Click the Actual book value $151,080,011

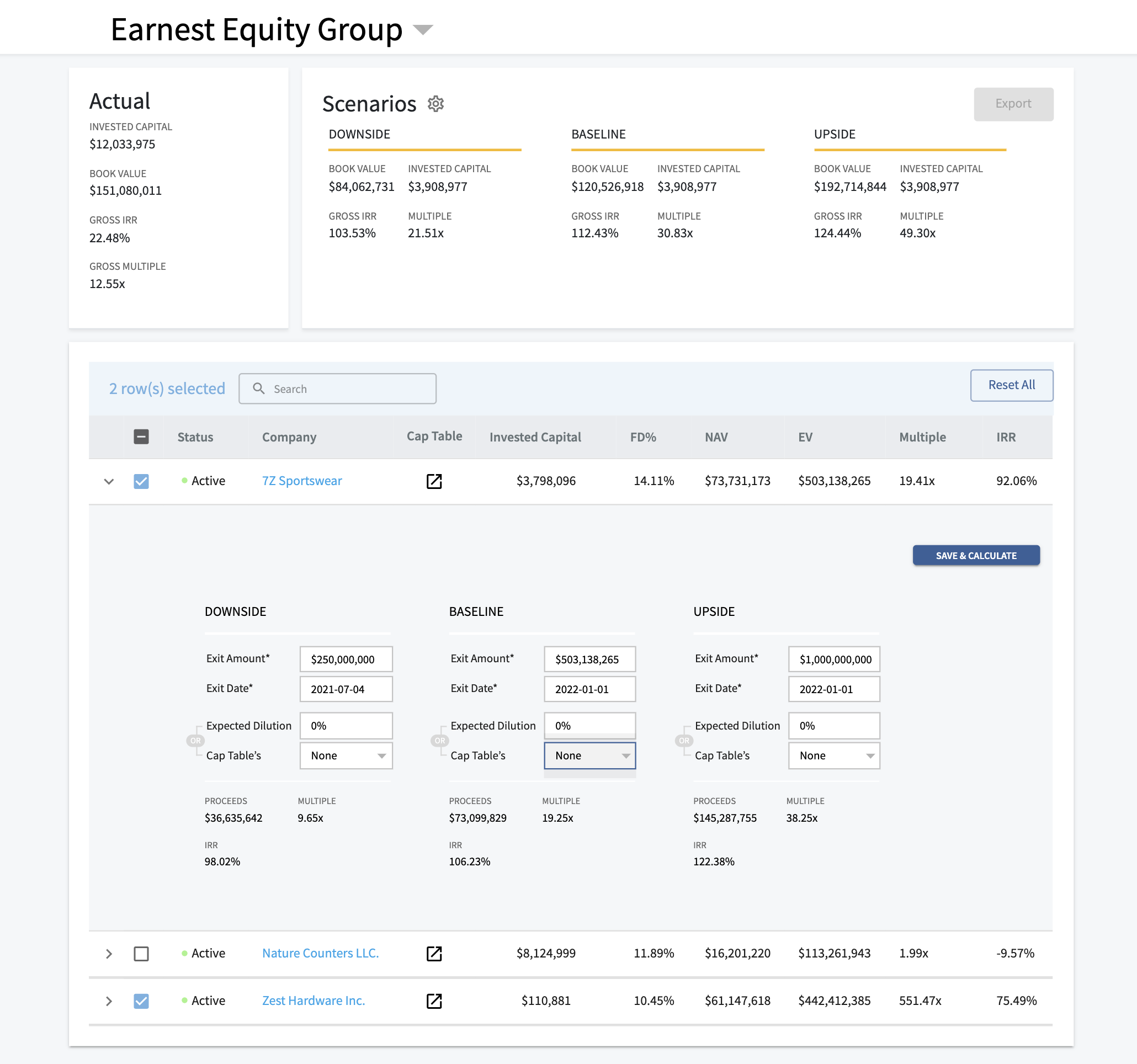125,191
